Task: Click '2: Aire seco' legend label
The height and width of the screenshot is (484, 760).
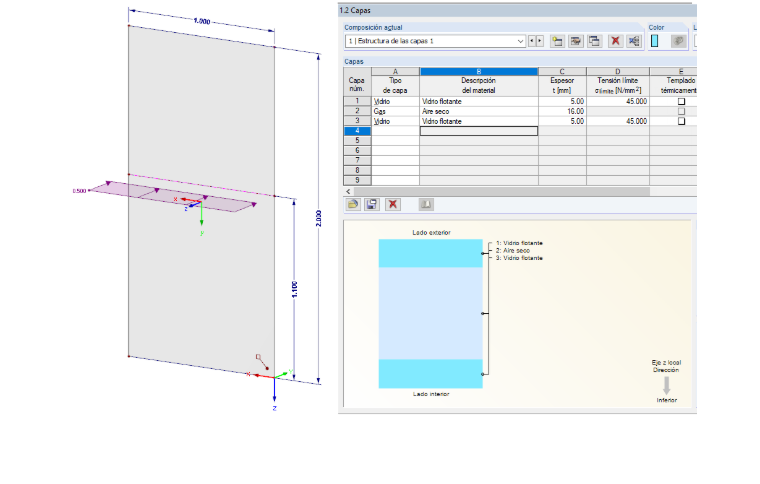Action: pos(513,250)
